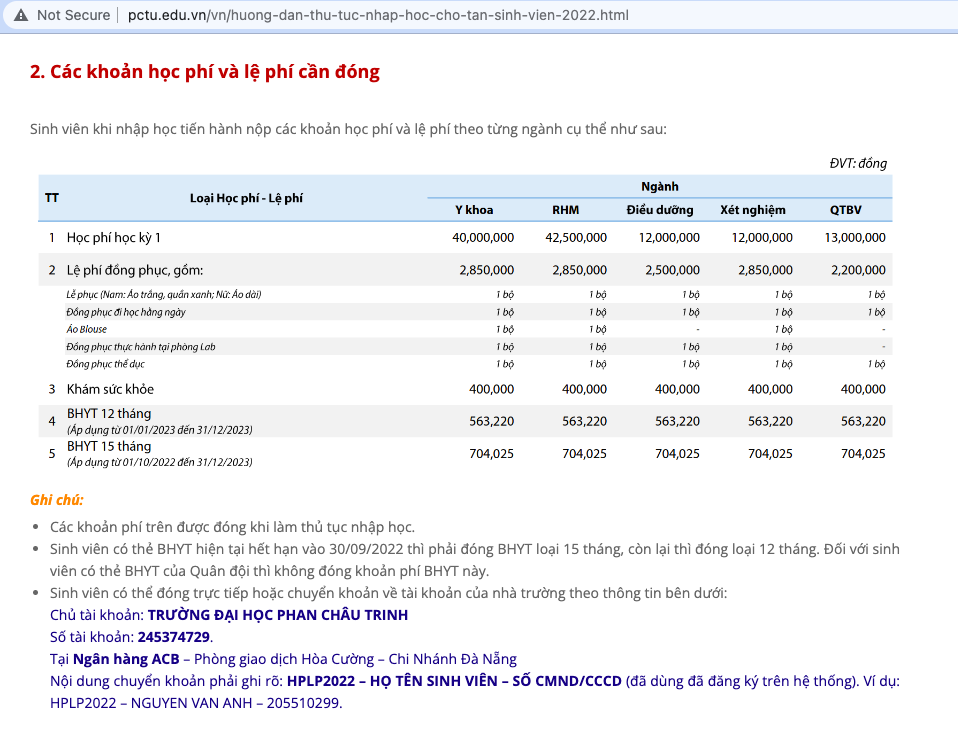Click the Not Secure warning triangle icon
The height and width of the screenshot is (732, 958).
click(x=21, y=15)
